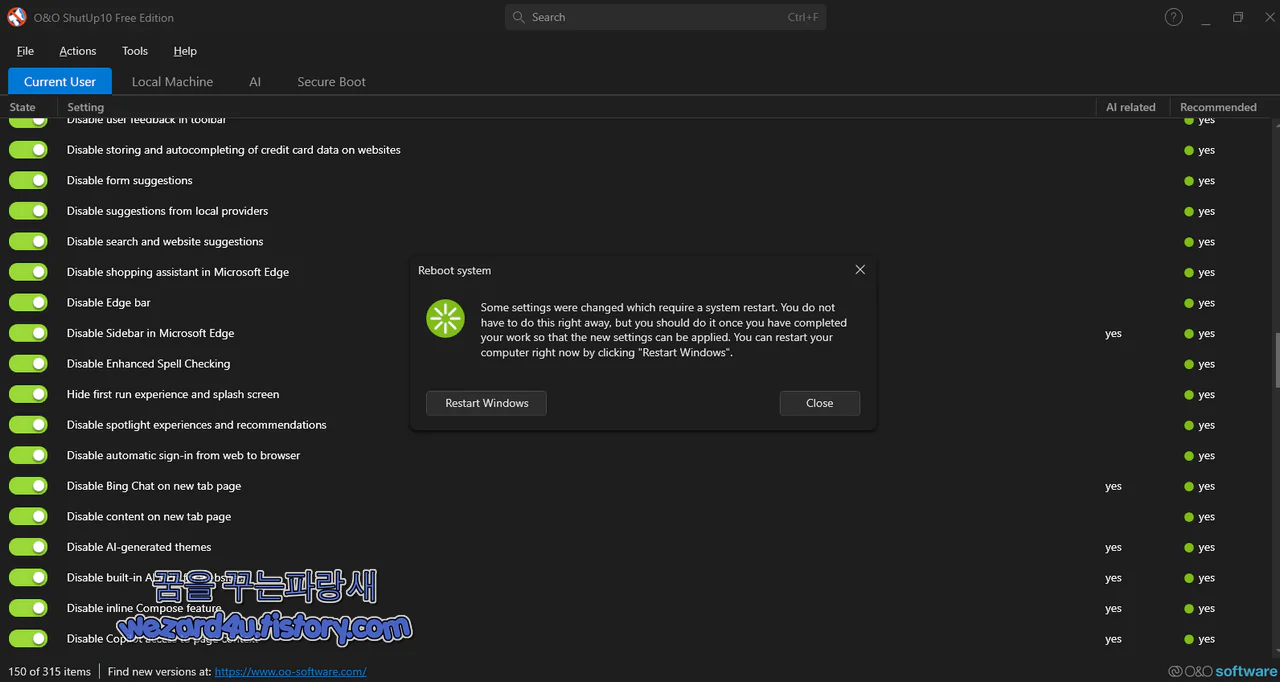Close the Reboot system dialog with X
Screen dimensions: 1280x682
click(x=860, y=269)
